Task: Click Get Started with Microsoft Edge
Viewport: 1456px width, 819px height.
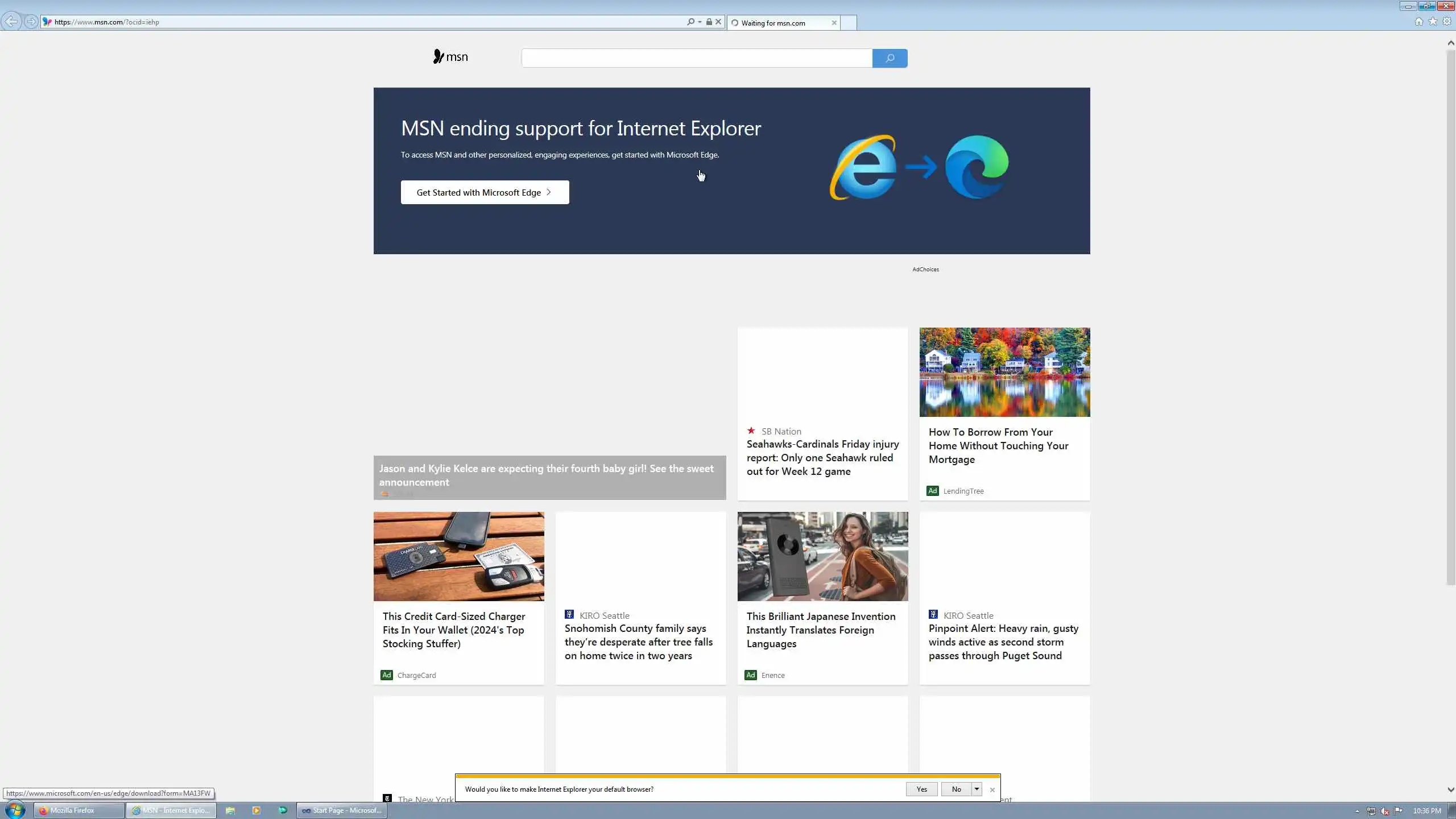Action: click(x=485, y=192)
